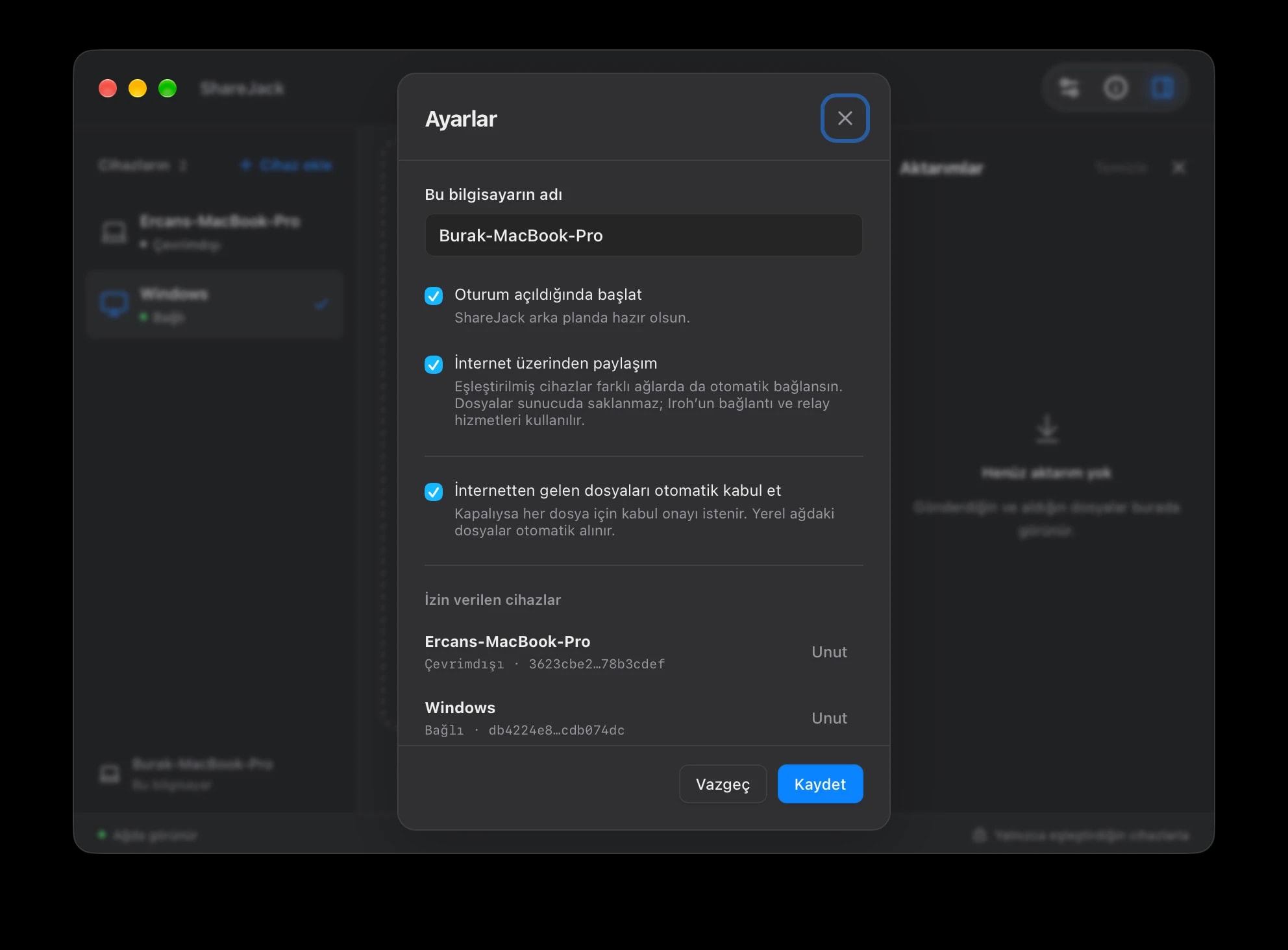Cancel changes with Vazgeç button
The width and height of the screenshot is (1288, 950).
point(723,784)
